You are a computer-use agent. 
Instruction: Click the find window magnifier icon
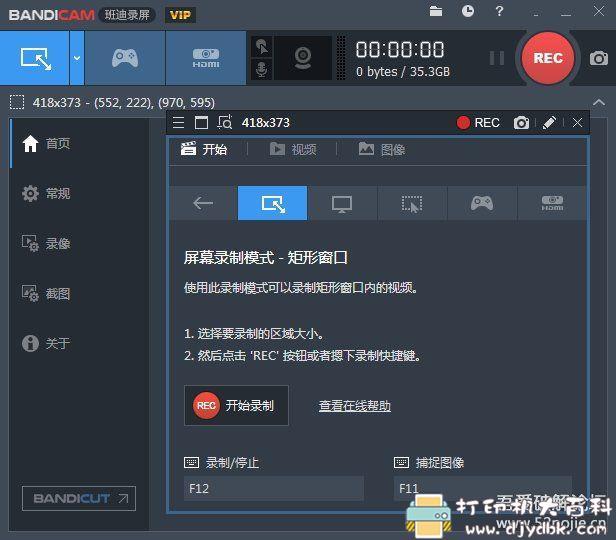225,123
